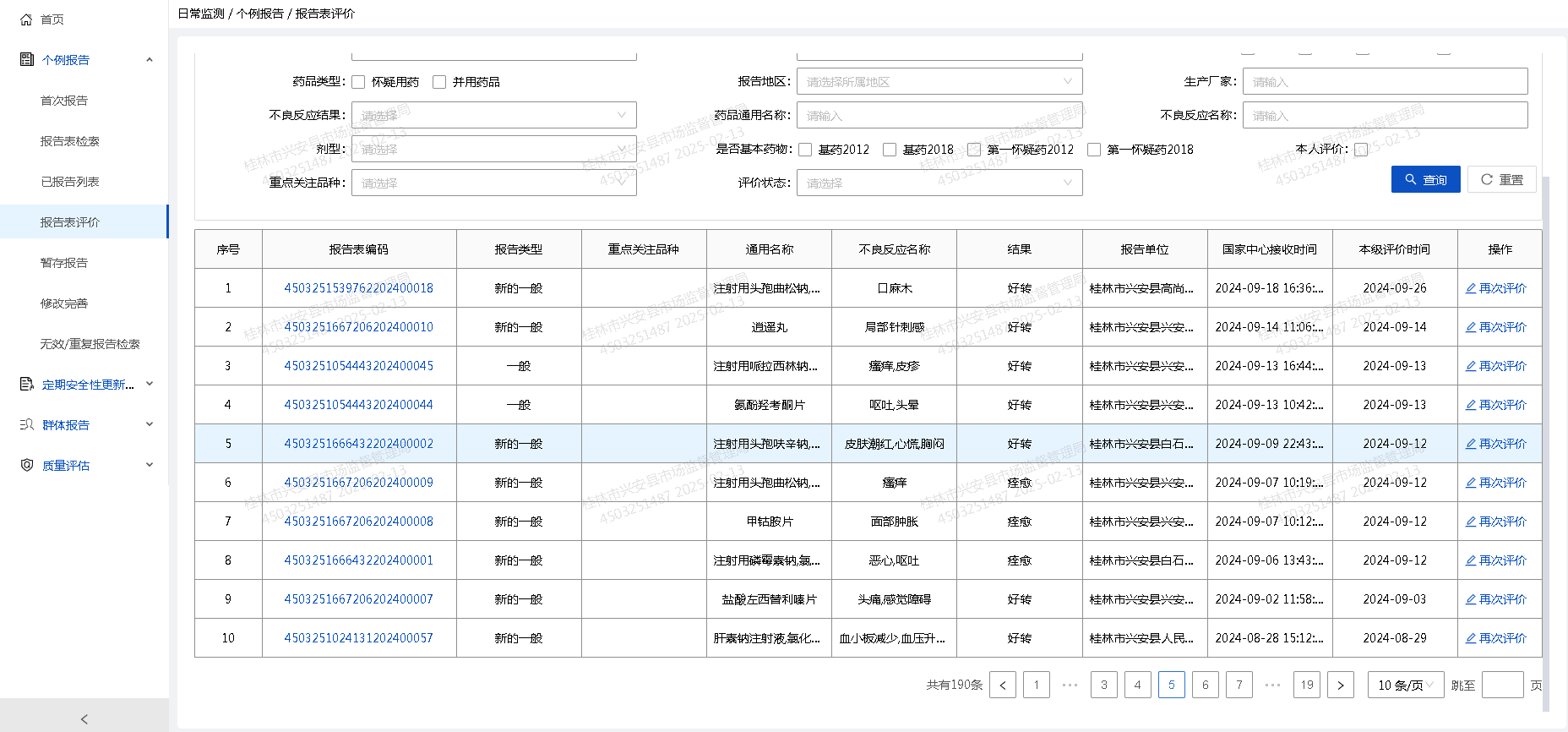The height and width of the screenshot is (732, 1568).
Task: Click the 个例报告 document icon
Action: click(26, 59)
